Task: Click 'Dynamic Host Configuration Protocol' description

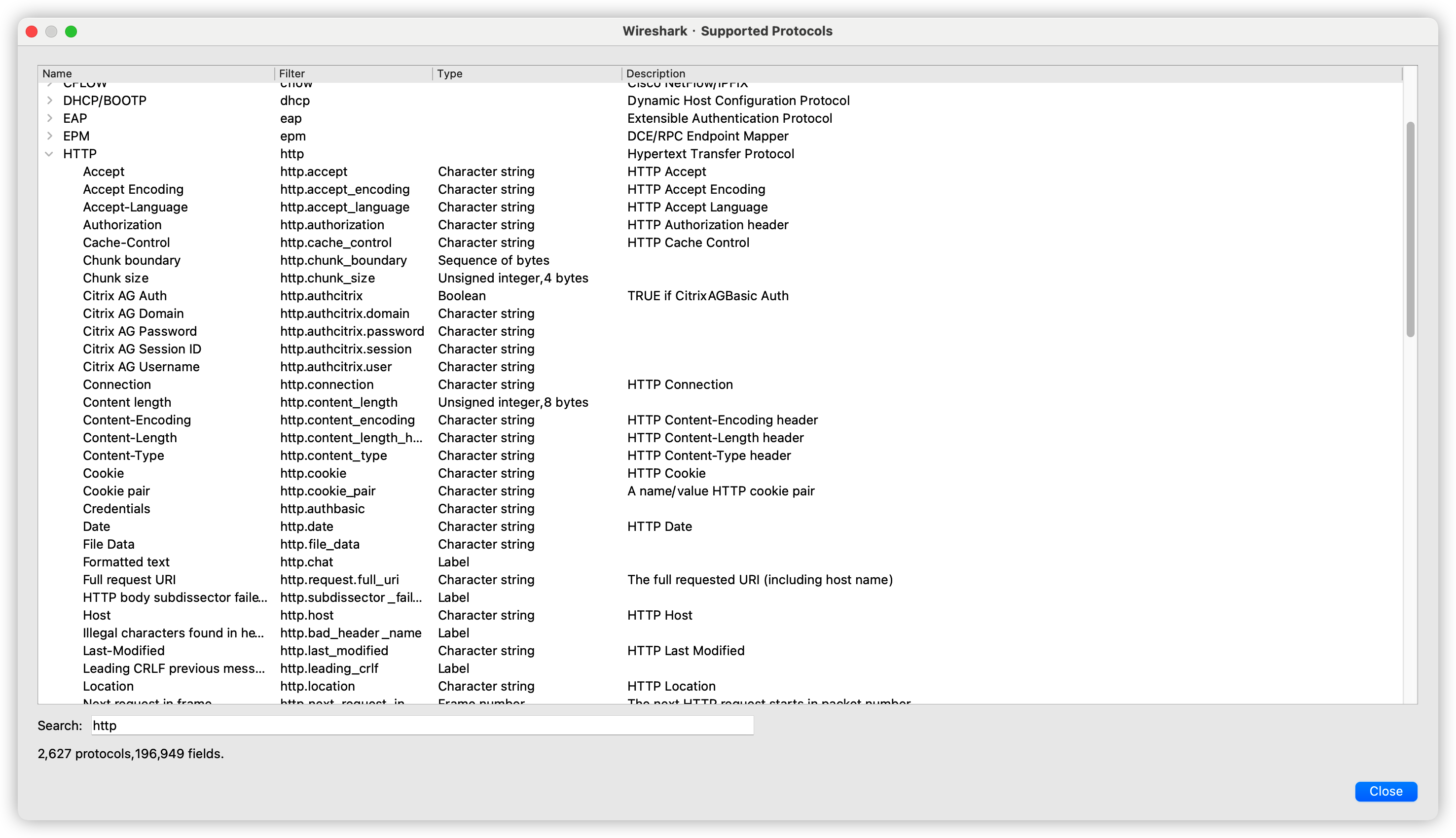Action: (738, 101)
